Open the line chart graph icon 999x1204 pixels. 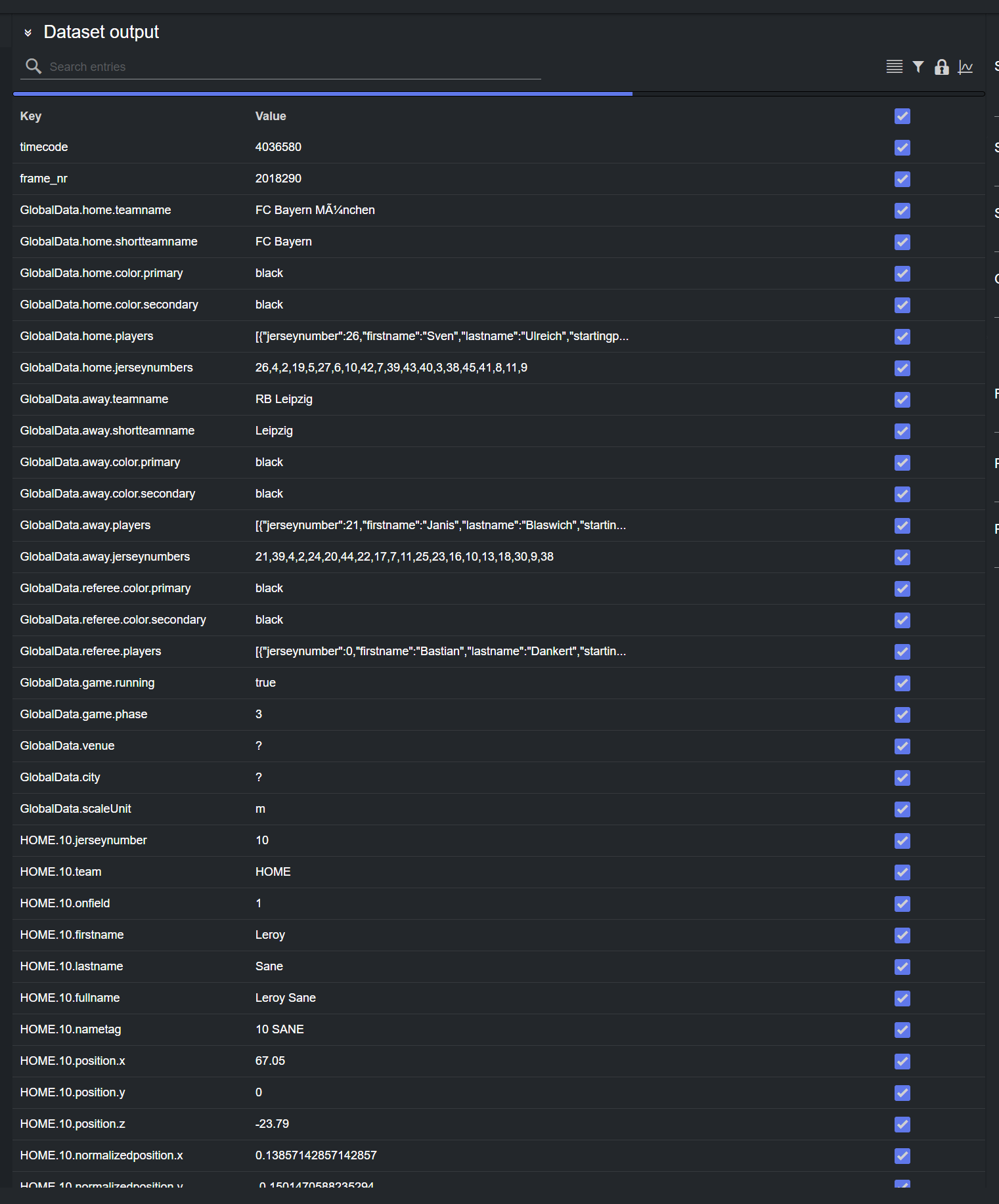[965, 67]
